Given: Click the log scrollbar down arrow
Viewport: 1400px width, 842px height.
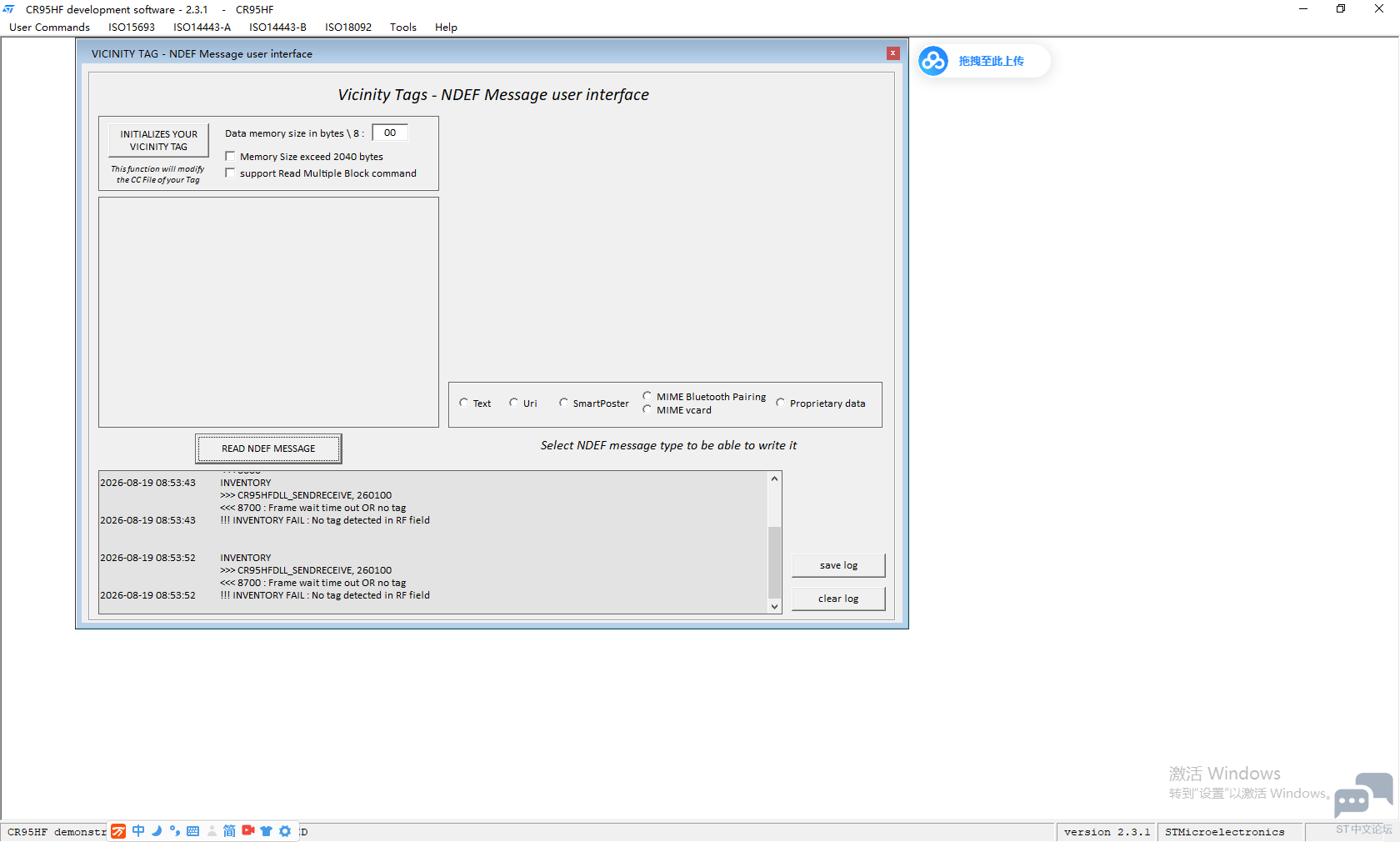Looking at the screenshot, I should tap(774, 606).
